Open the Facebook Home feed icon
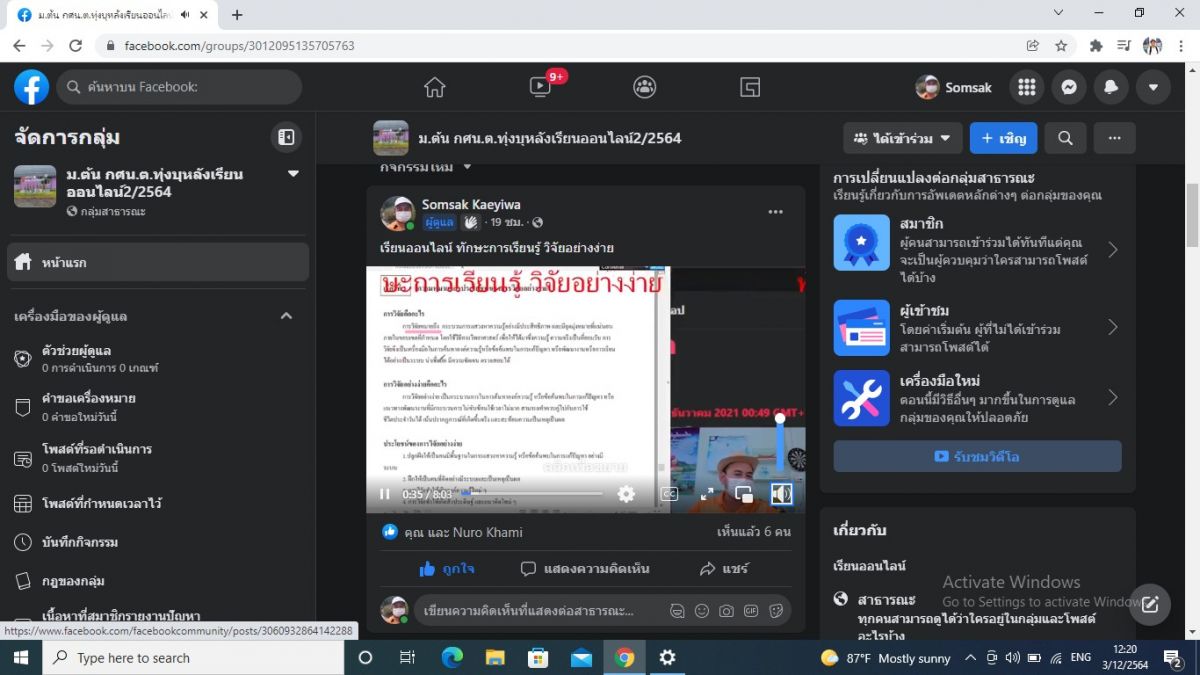The width and height of the screenshot is (1200, 675). (x=434, y=87)
